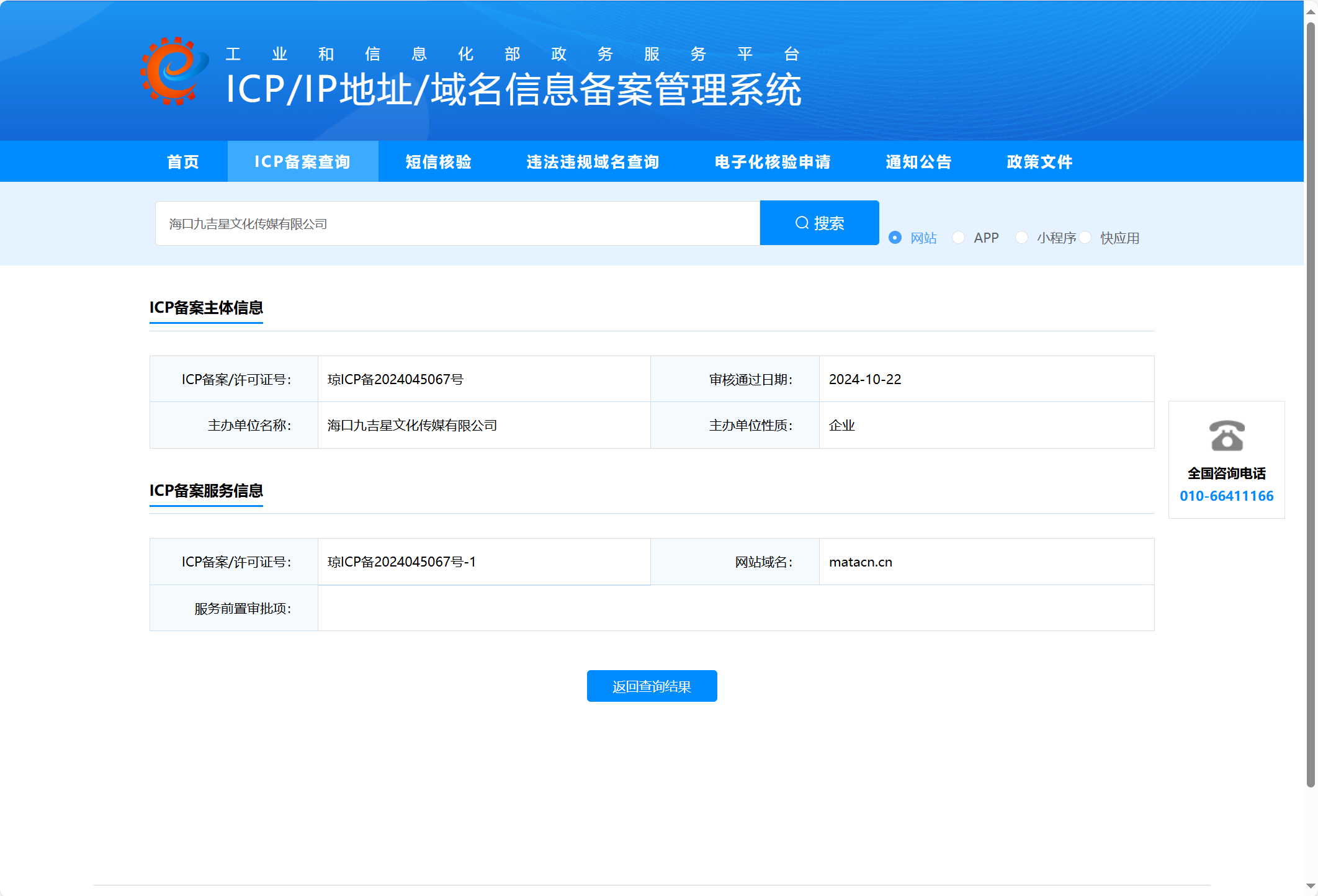Open the ICP备案查询 navigation tab

[303, 162]
